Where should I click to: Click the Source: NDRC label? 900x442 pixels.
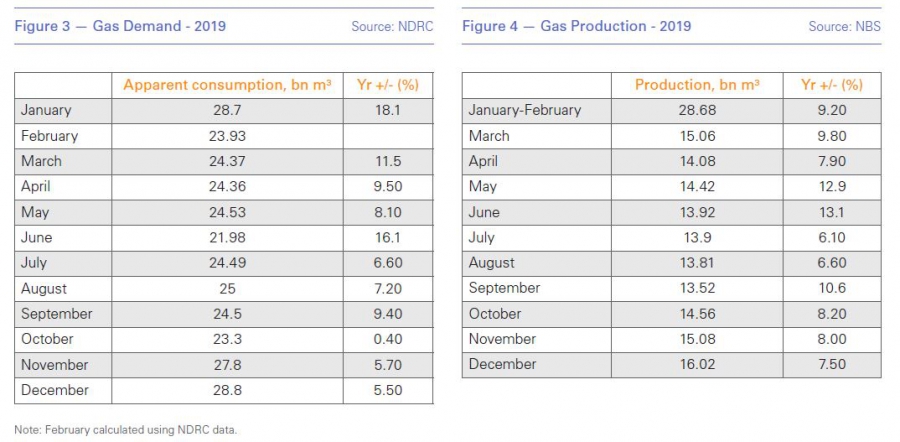[x=392, y=26]
